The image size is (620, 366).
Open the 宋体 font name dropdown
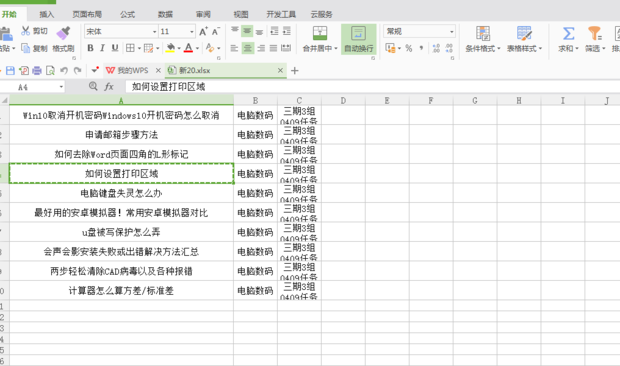(154, 32)
